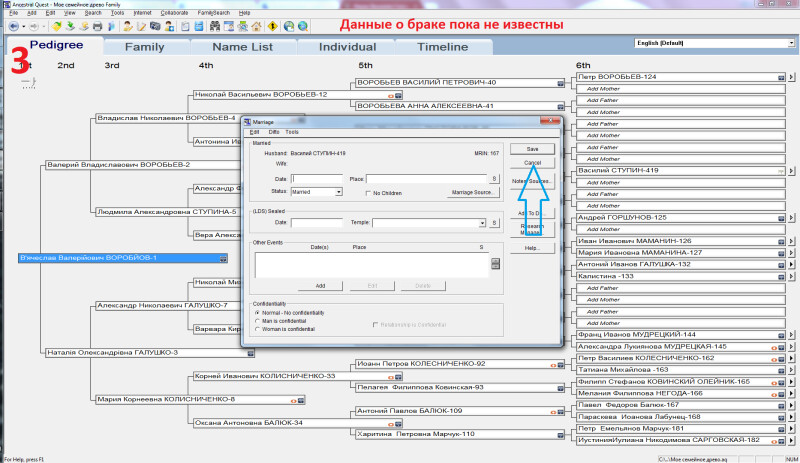This screenshot has width=800, height=463.
Task: Click Save in the Marriage dialog
Action: coord(532,149)
